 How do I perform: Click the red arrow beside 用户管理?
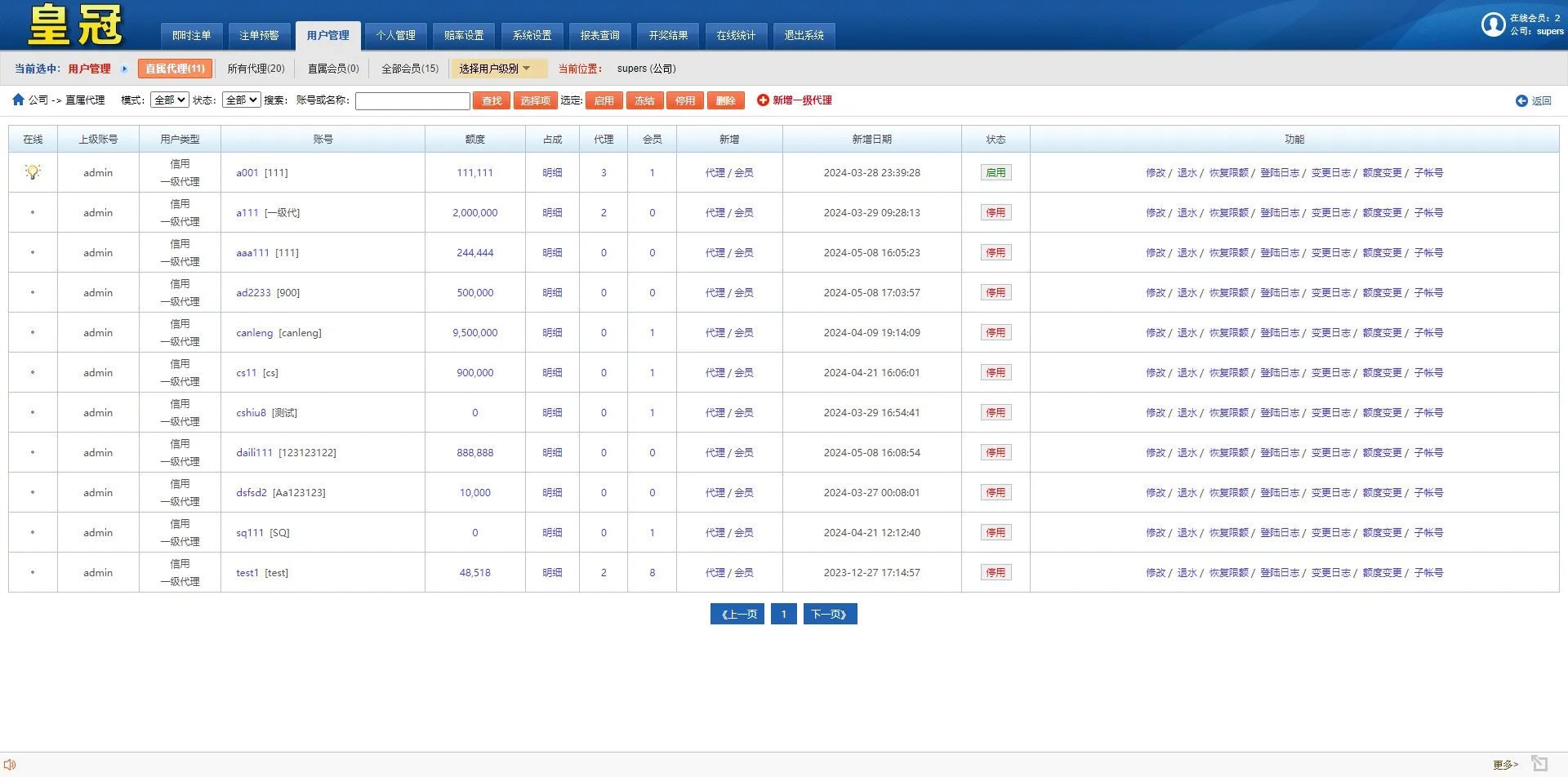coord(124,69)
